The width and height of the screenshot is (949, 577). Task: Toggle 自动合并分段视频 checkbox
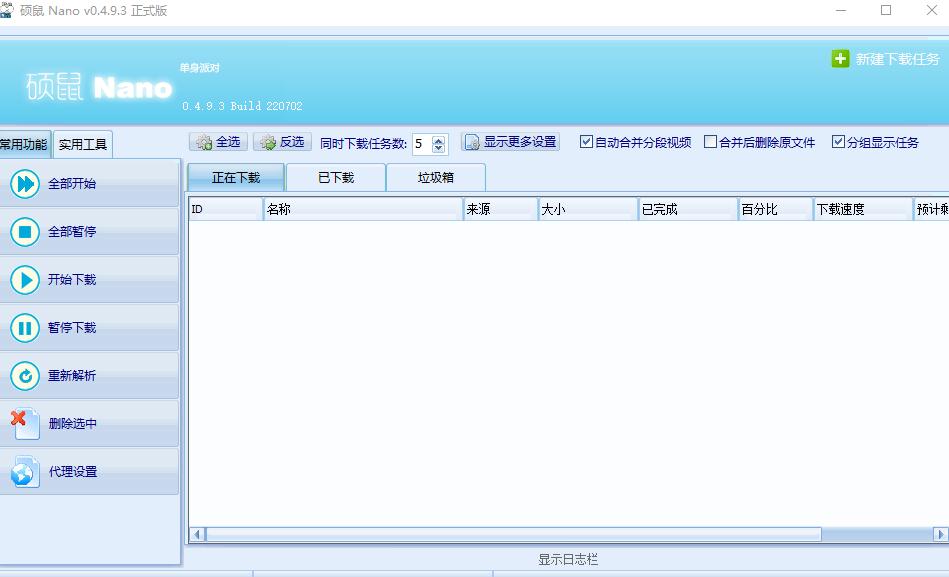pos(586,142)
